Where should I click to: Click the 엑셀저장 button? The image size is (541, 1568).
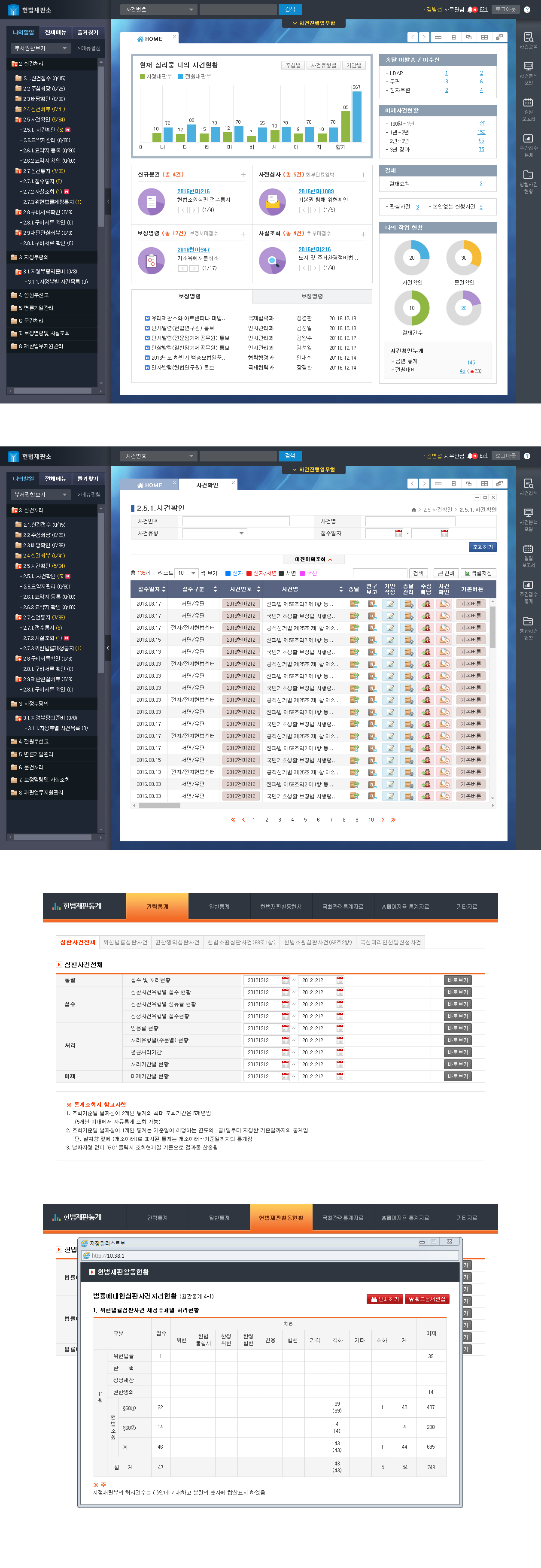[478, 573]
